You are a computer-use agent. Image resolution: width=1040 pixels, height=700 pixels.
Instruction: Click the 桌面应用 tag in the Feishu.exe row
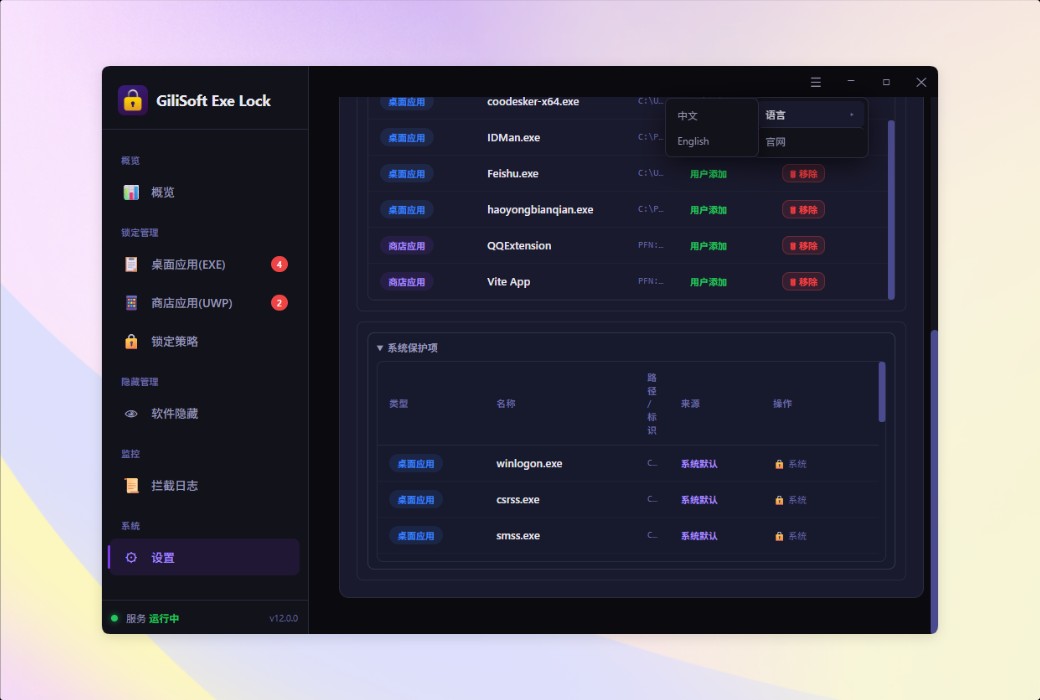pyautogui.click(x=407, y=174)
